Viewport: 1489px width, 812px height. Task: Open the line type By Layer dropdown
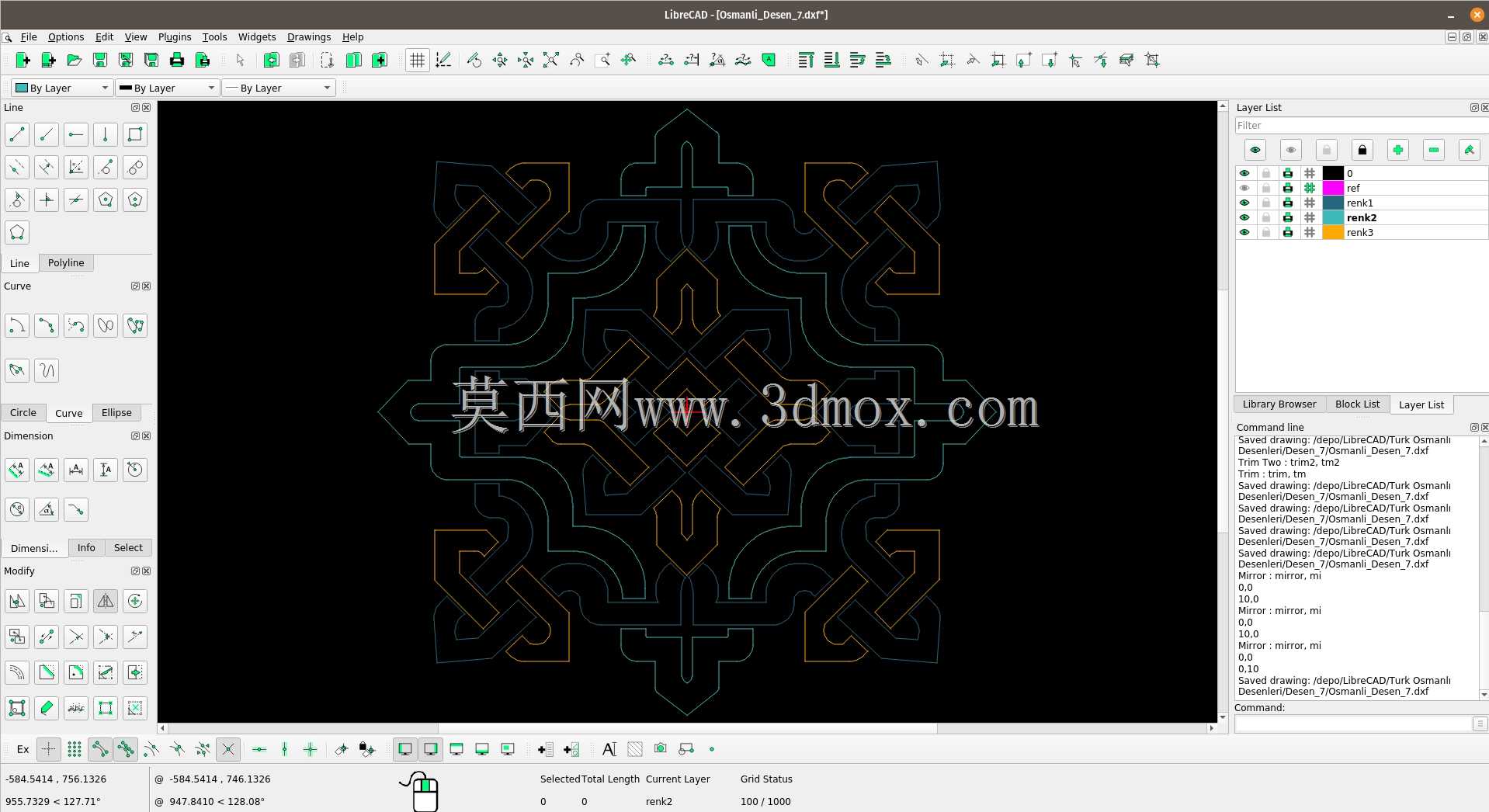pos(279,88)
